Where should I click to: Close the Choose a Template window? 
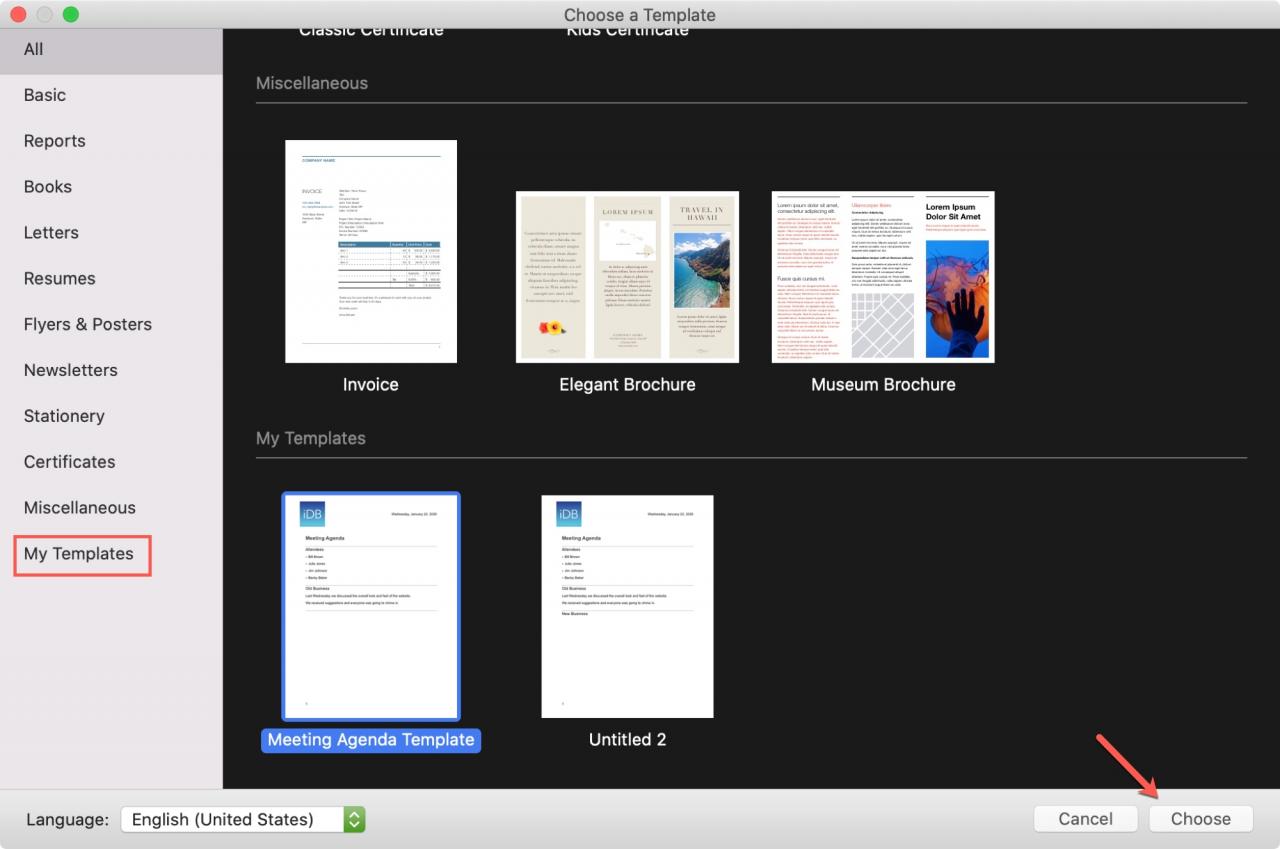click(18, 15)
